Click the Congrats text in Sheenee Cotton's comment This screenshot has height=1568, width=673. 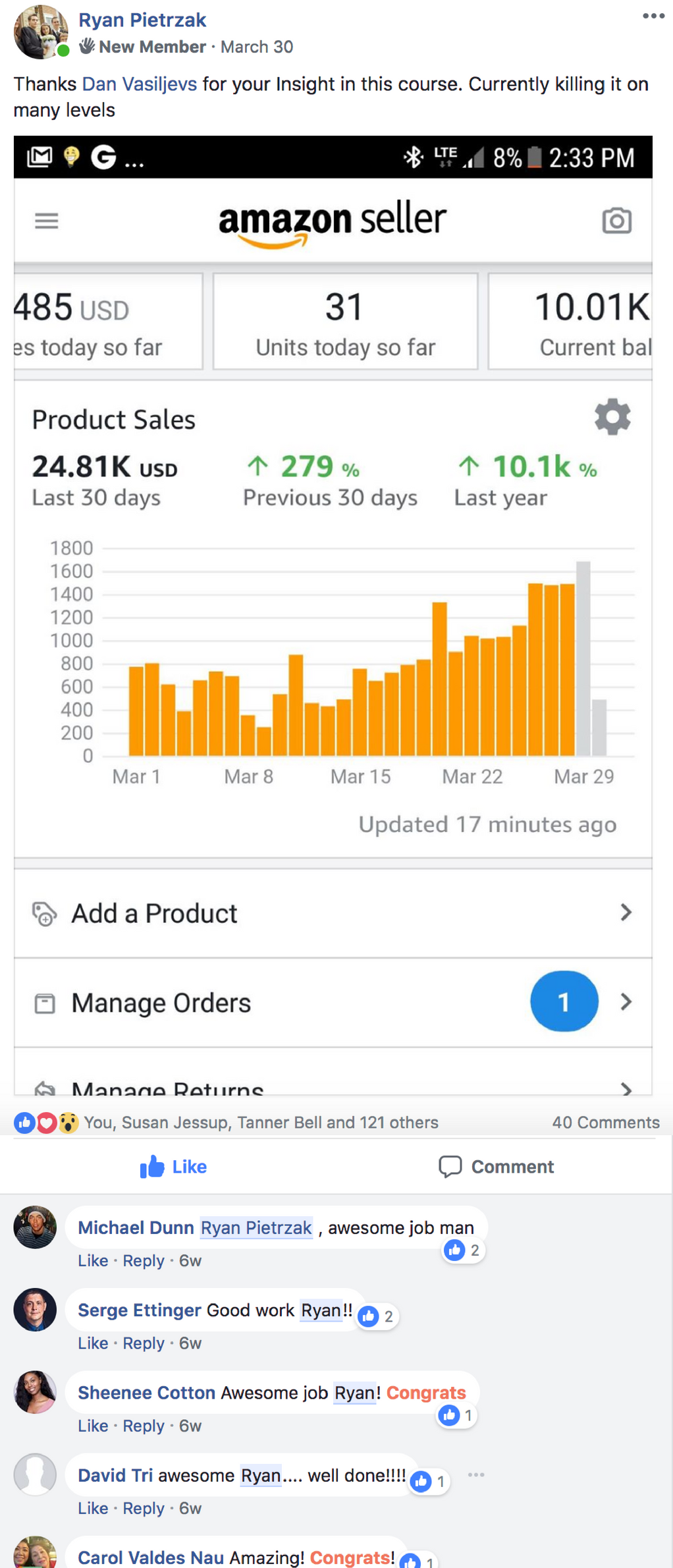coord(426,1392)
